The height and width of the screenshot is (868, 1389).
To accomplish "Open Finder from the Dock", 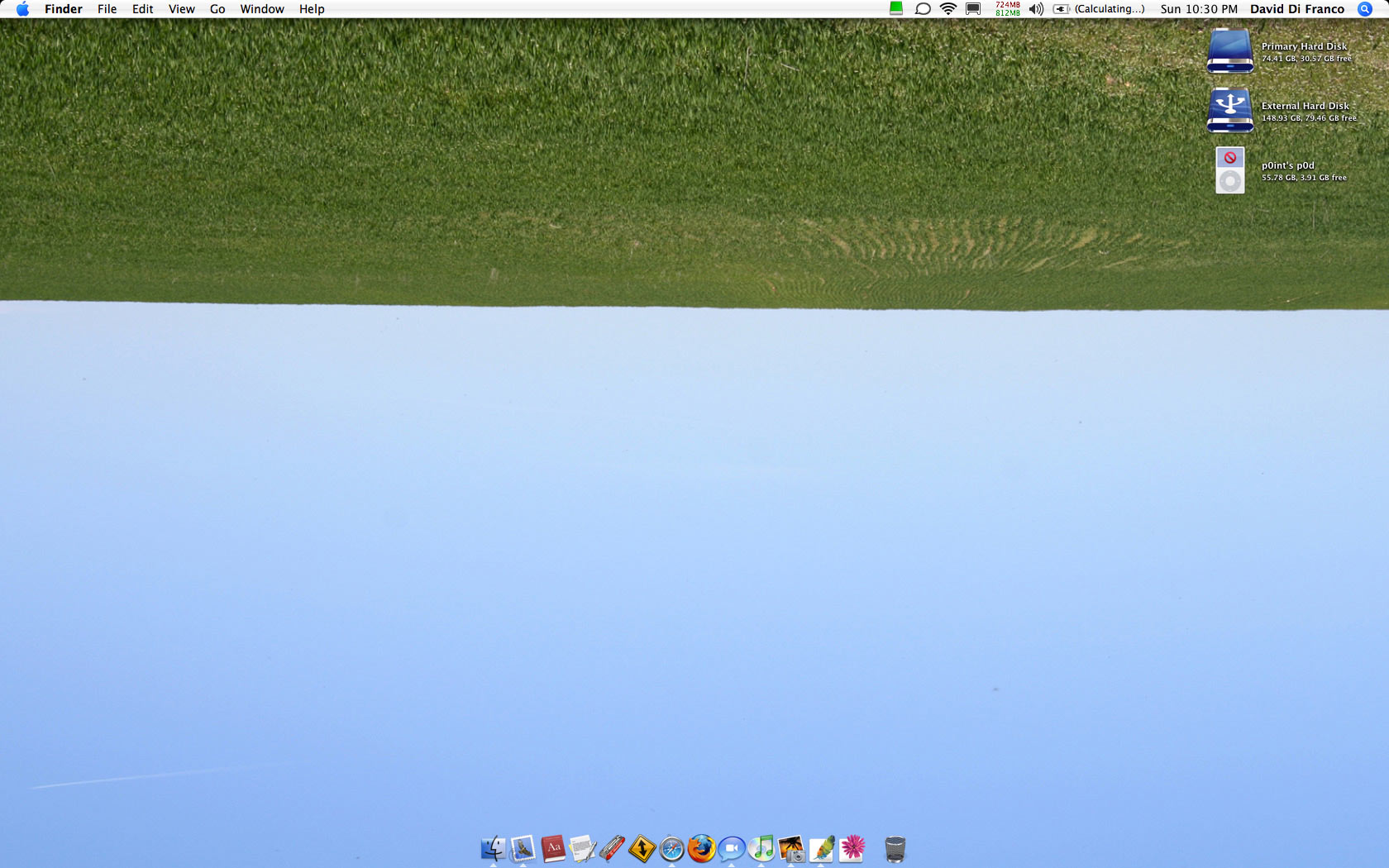I will pyautogui.click(x=494, y=848).
